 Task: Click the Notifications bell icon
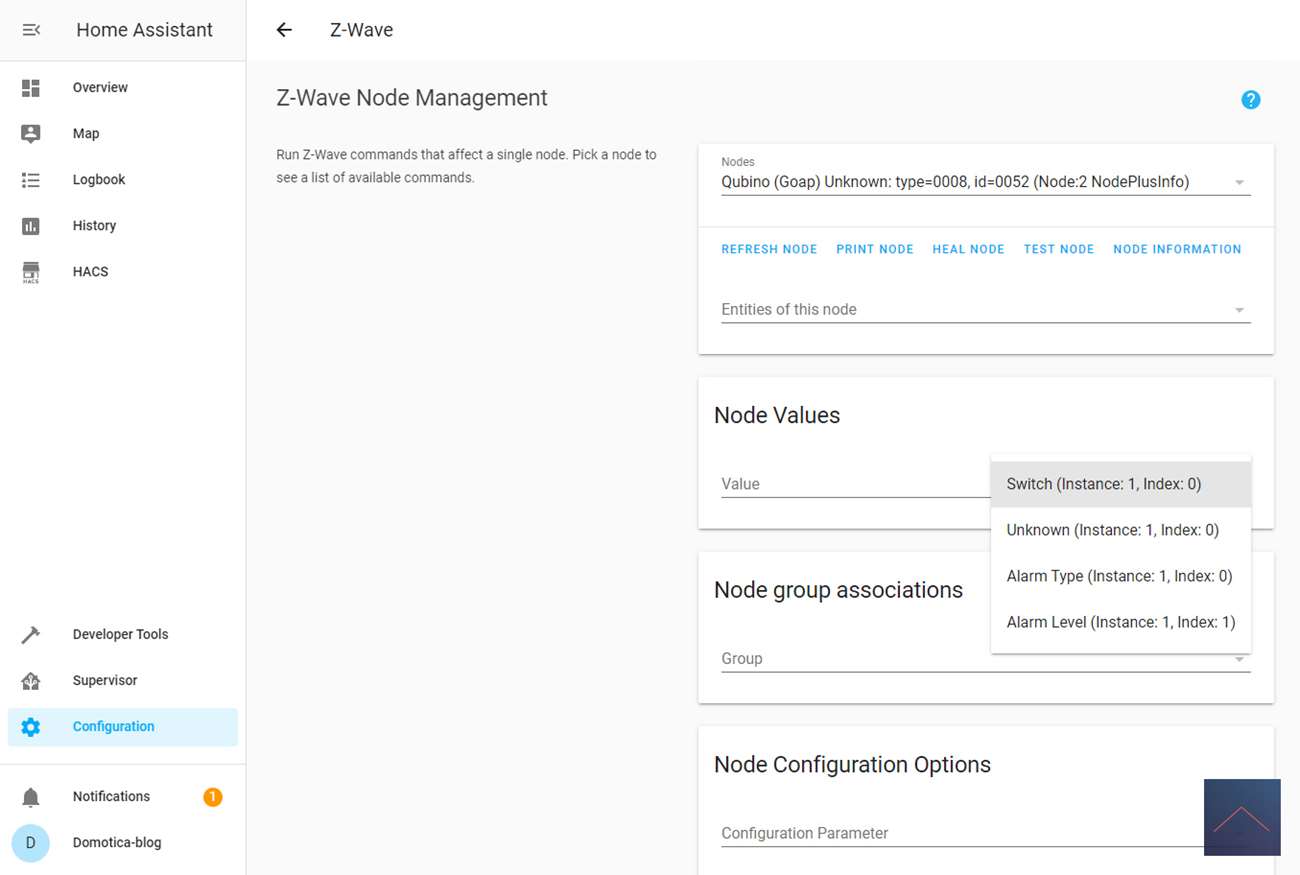pyautogui.click(x=31, y=797)
